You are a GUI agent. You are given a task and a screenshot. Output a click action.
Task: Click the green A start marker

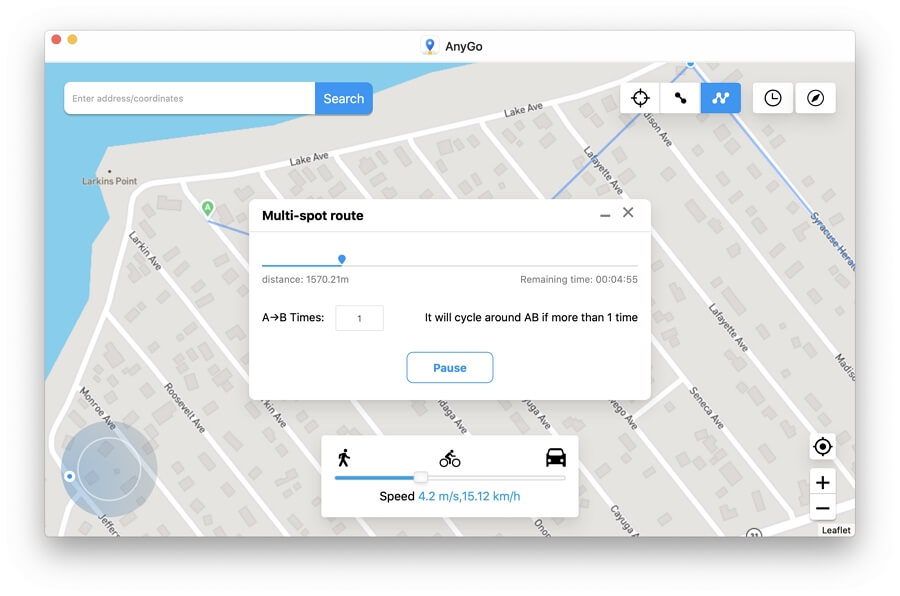[x=208, y=208]
